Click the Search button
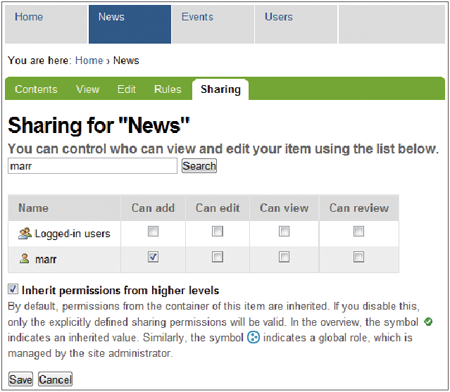The height and width of the screenshot is (392, 450). (x=199, y=166)
